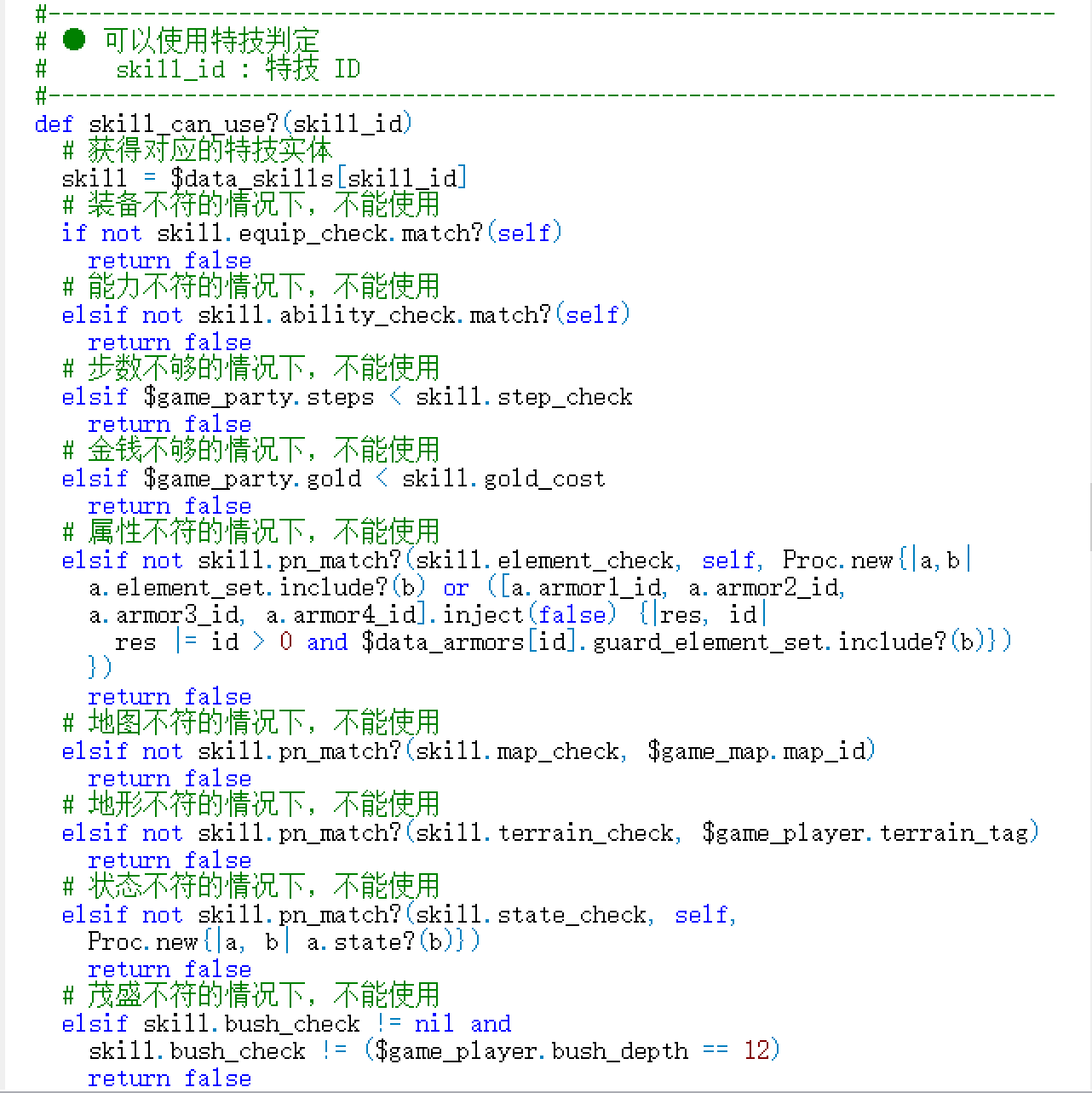
Task: Click the "skill.terrain_check" elsif line
Action: (551, 832)
